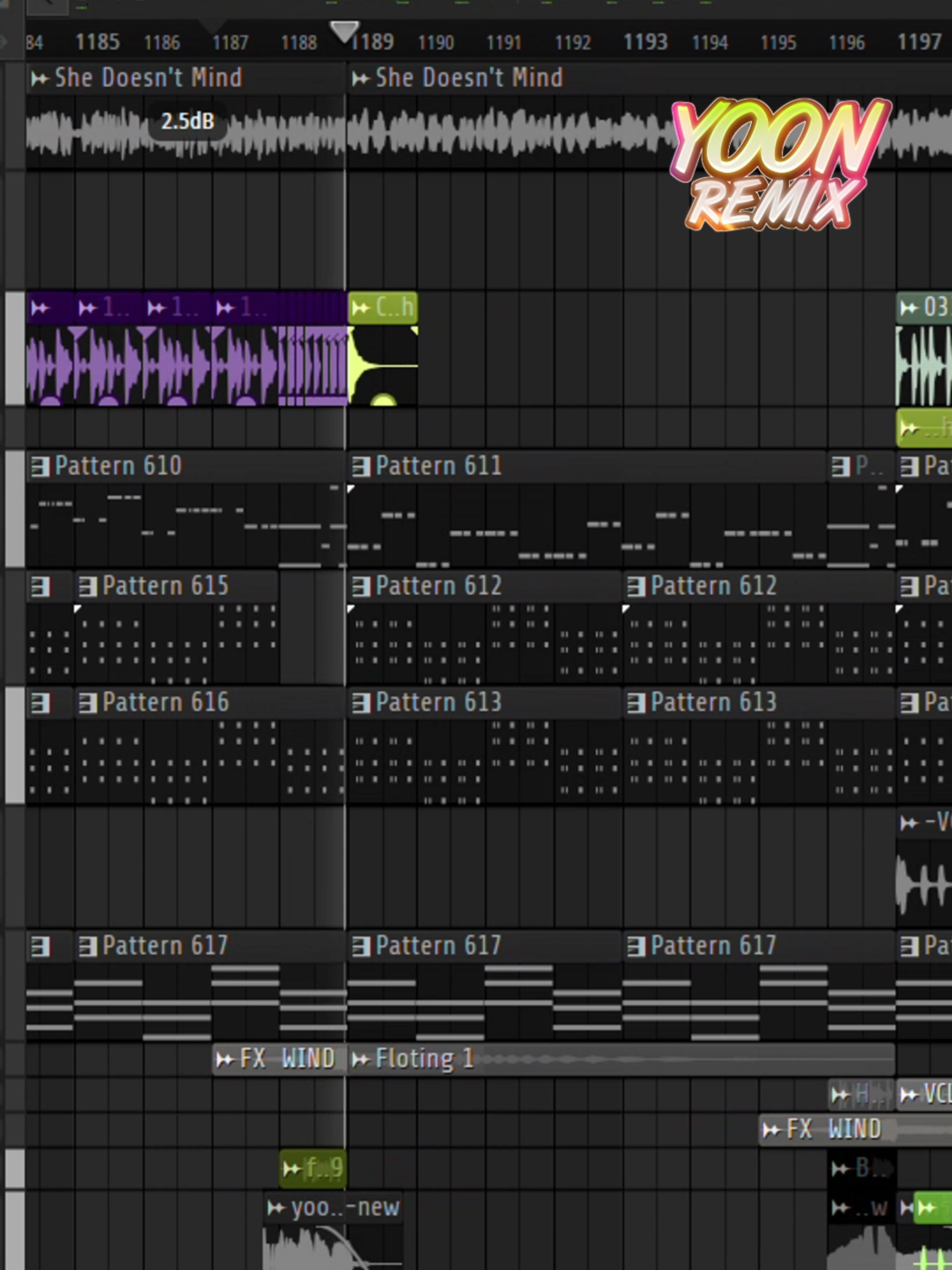The height and width of the screenshot is (1270, 952).
Task: Click audio icon on yellow C..h clip
Action: [361, 308]
